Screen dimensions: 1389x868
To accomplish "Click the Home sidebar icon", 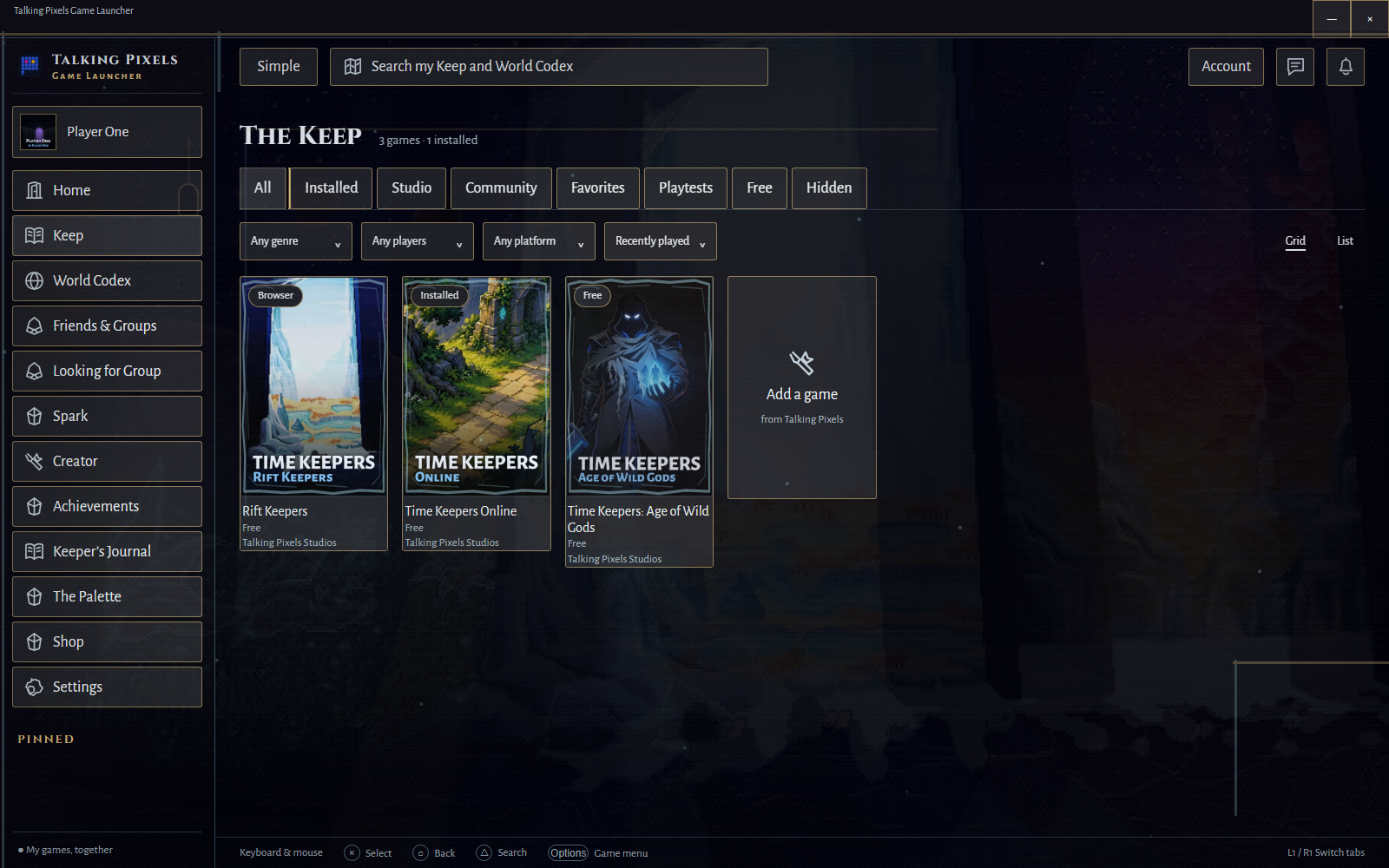I will click(35, 190).
